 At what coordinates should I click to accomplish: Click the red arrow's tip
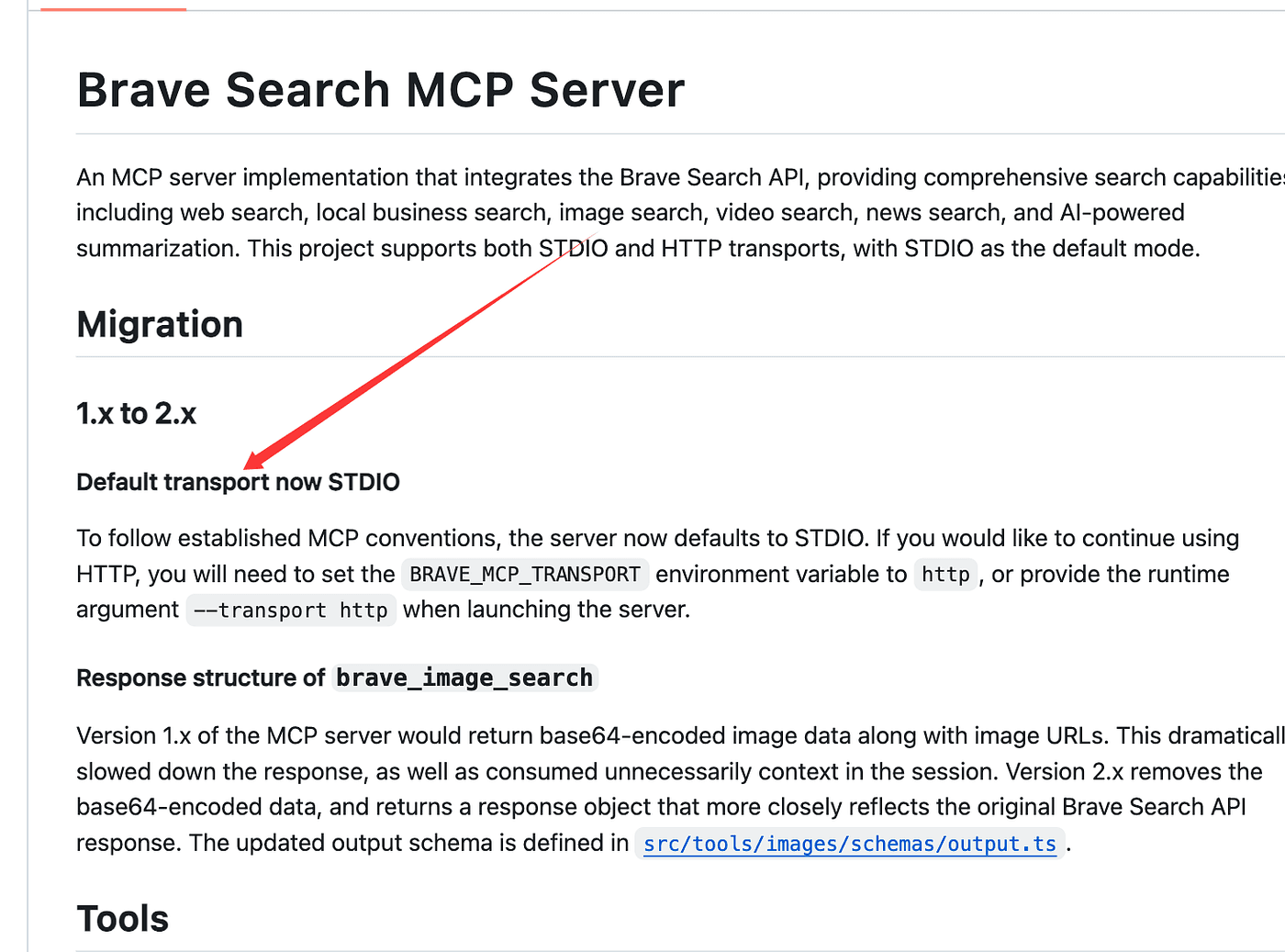pyautogui.click(x=249, y=464)
